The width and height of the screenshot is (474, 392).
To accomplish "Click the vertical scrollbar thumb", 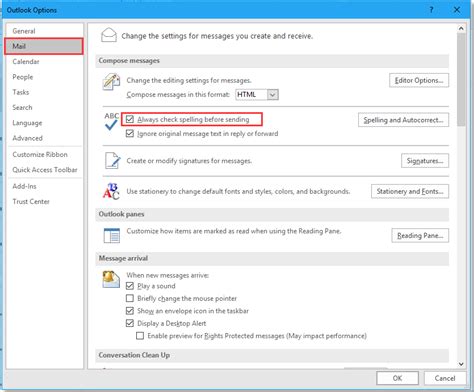I will 461,80.
